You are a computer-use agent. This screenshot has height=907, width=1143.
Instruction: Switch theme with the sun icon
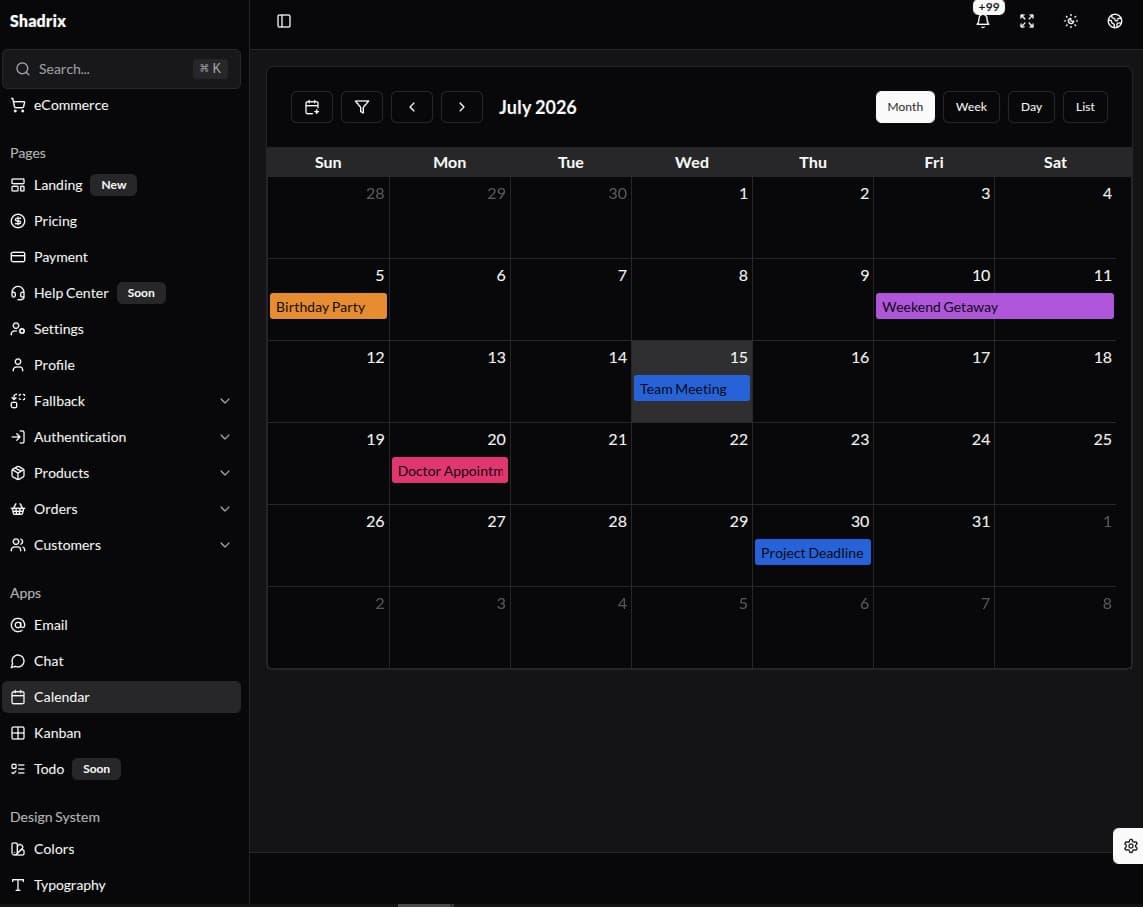pos(1071,21)
